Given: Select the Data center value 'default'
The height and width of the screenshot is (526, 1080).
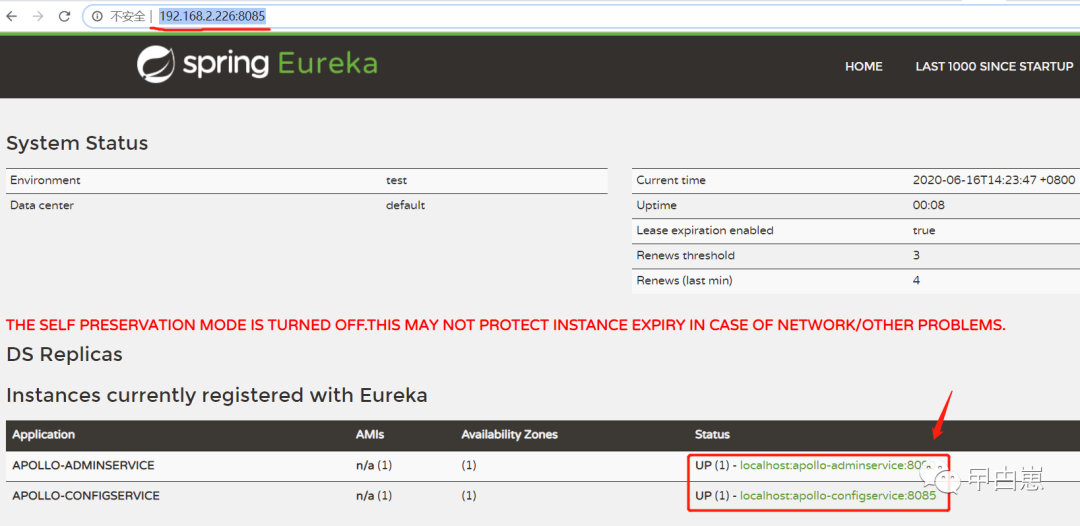Looking at the screenshot, I should coord(405,205).
